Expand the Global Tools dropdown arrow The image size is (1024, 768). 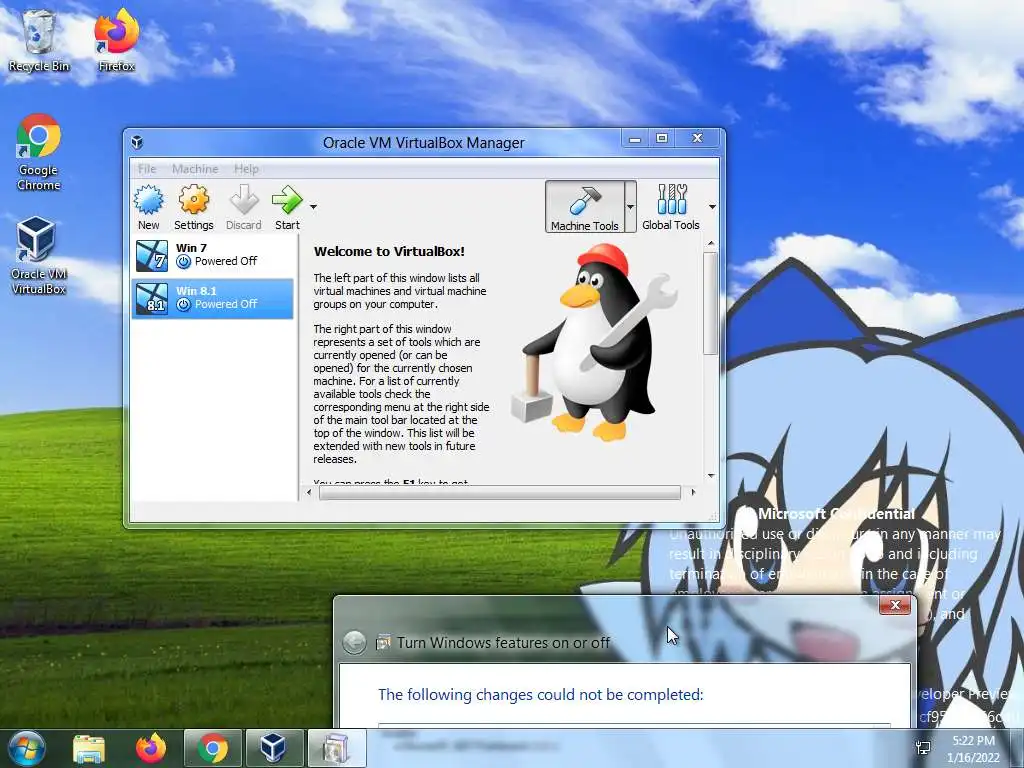pyautogui.click(x=712, y=207)
